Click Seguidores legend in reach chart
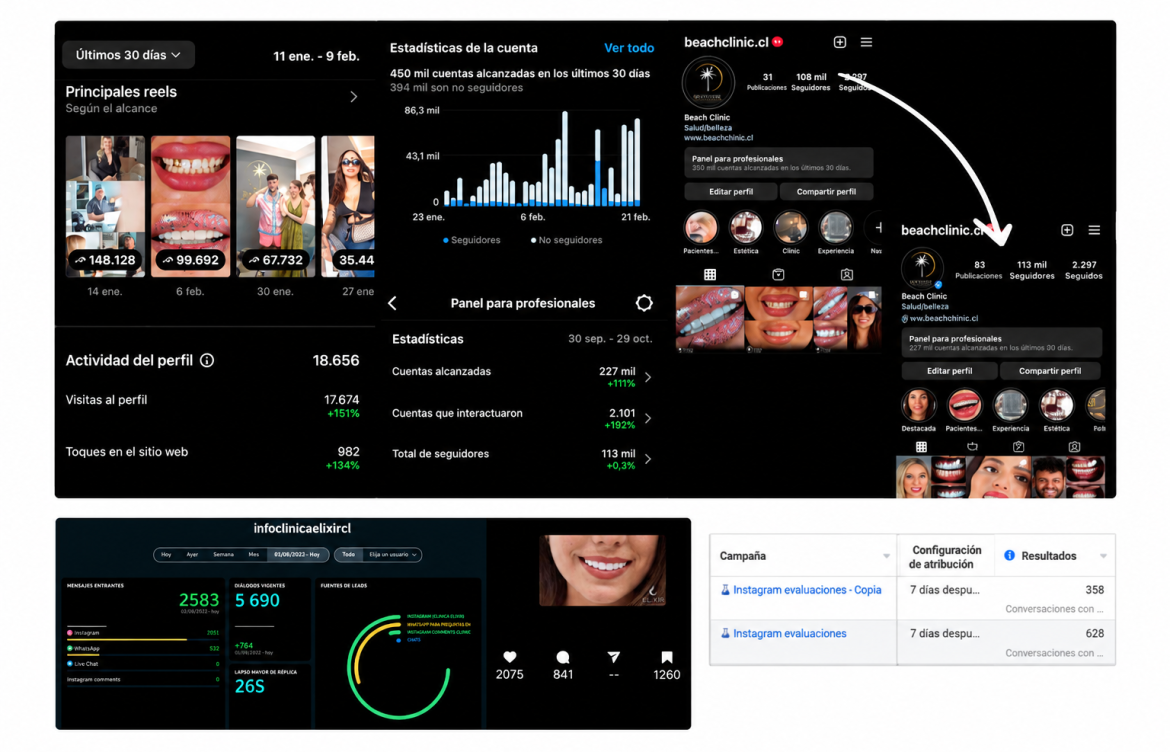 point(472,240)
